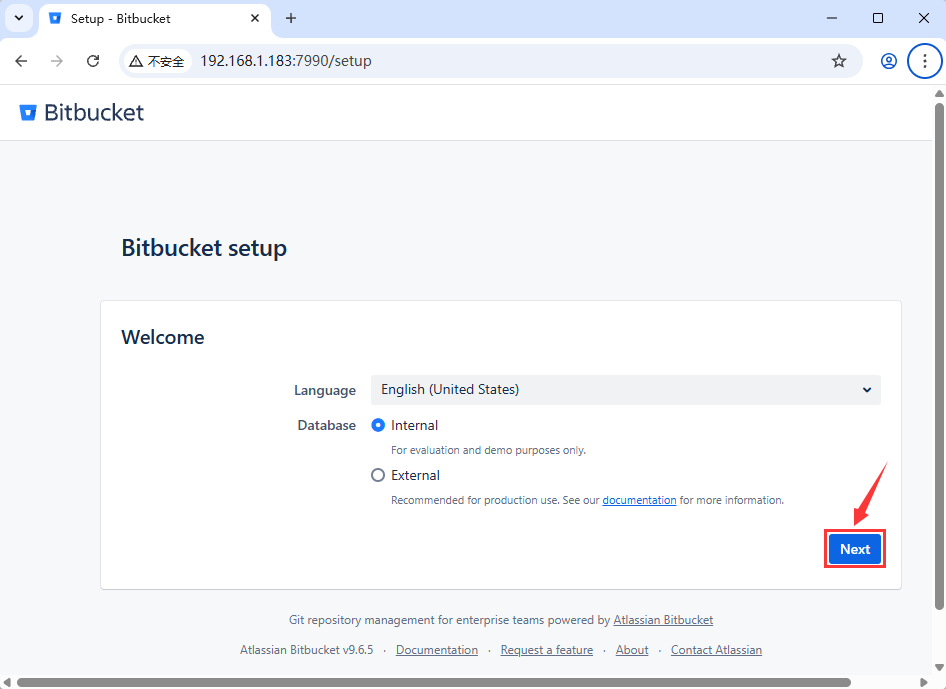
Task: Click the Request a feature link
Action: pyautogui.click(x=547, y=650)
